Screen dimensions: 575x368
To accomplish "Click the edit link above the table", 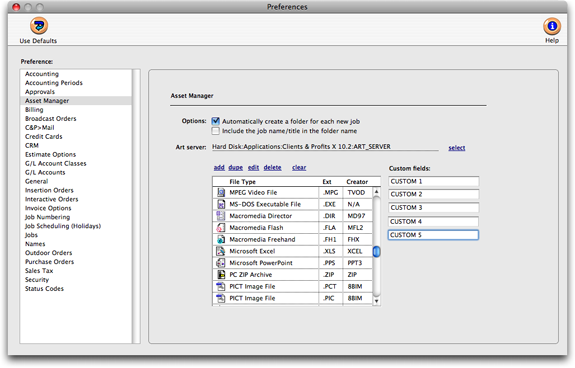I will pos(253,168).
